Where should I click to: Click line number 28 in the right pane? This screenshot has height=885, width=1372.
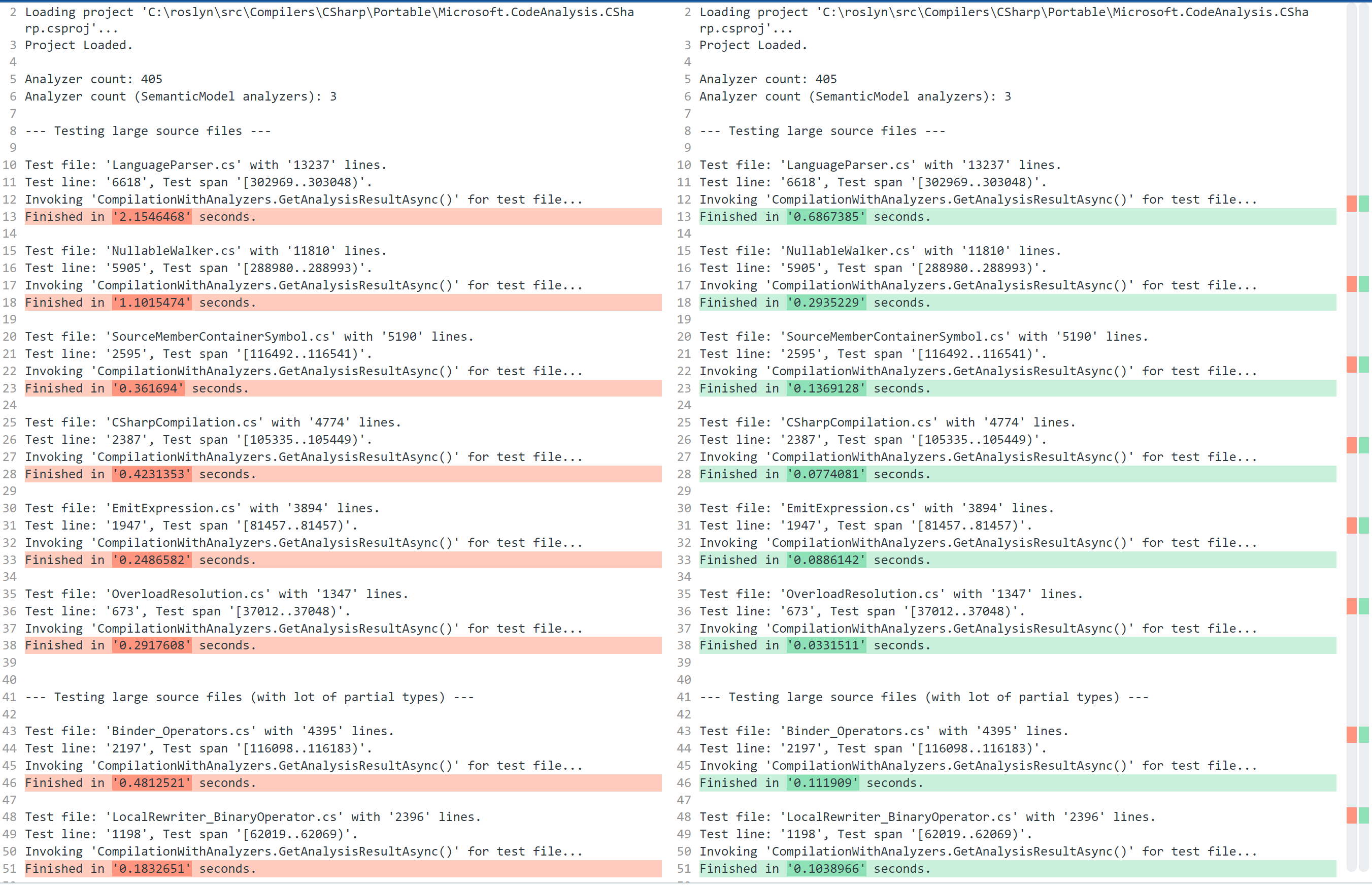pos(684,474)
